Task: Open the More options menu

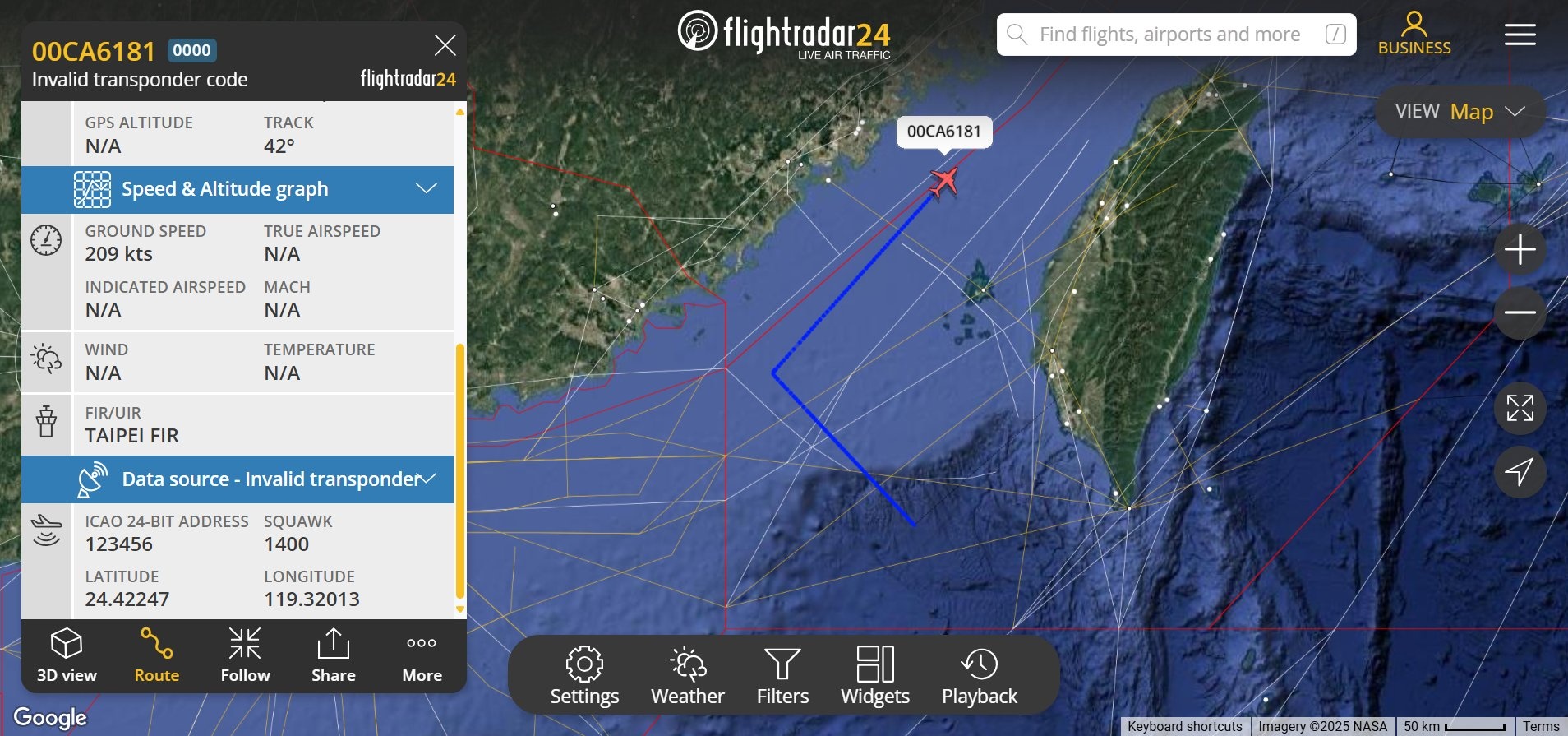Action: 422,655
